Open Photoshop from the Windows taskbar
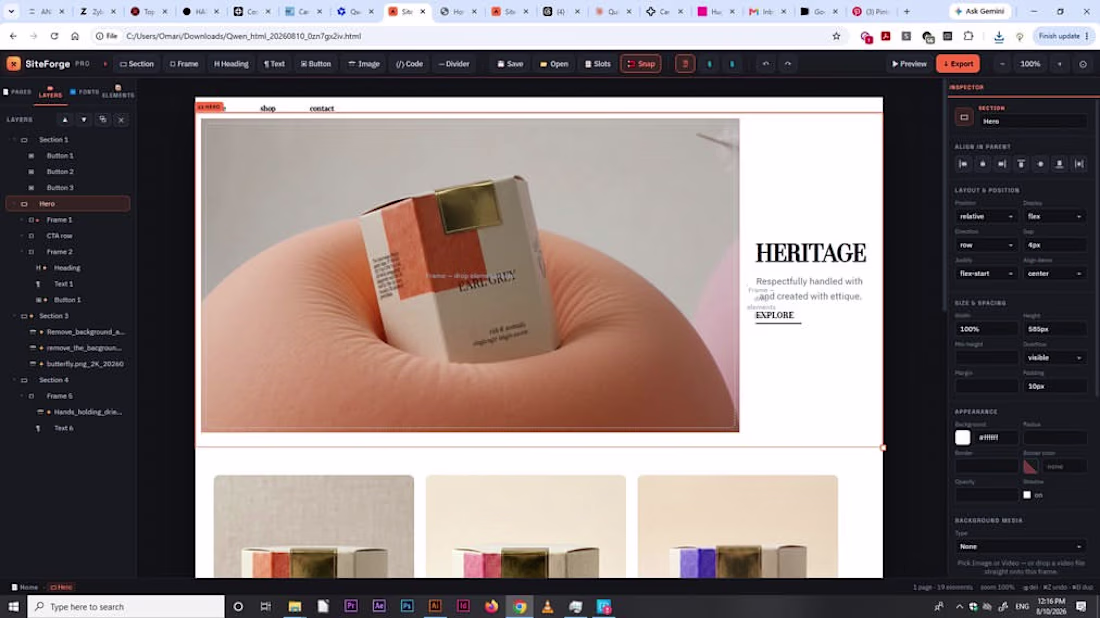The width and height of the screenshot is (1100, 618). pyautogui.click(x=407, y=606)
